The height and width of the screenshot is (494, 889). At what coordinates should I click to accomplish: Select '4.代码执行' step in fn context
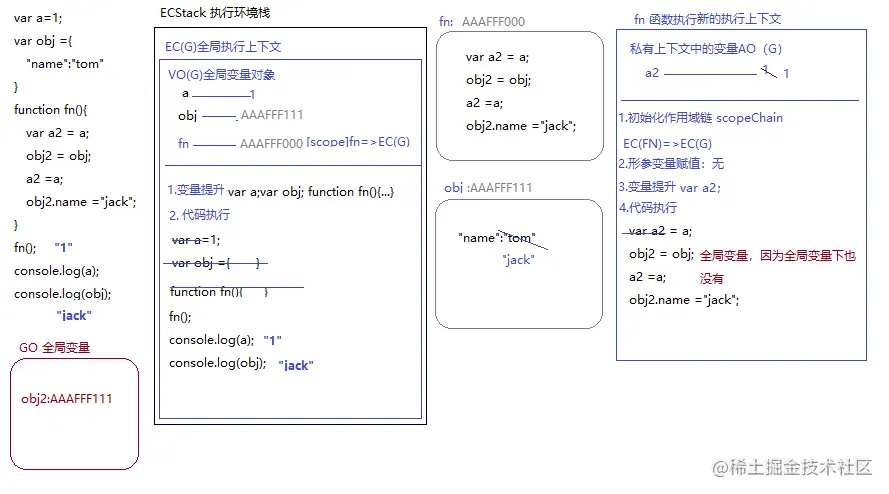(x=647, y=208)
